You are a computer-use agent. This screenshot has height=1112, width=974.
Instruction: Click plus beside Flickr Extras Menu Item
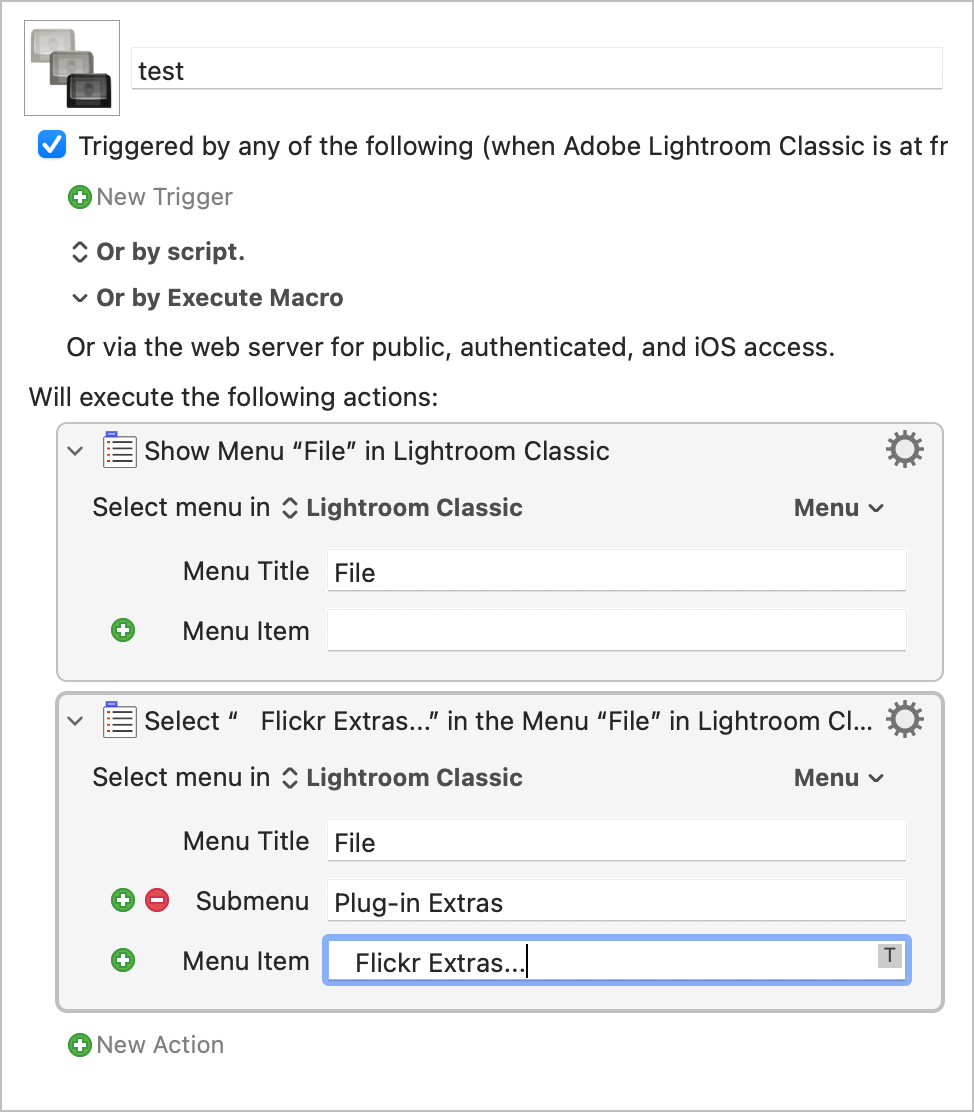coord(123,960)
